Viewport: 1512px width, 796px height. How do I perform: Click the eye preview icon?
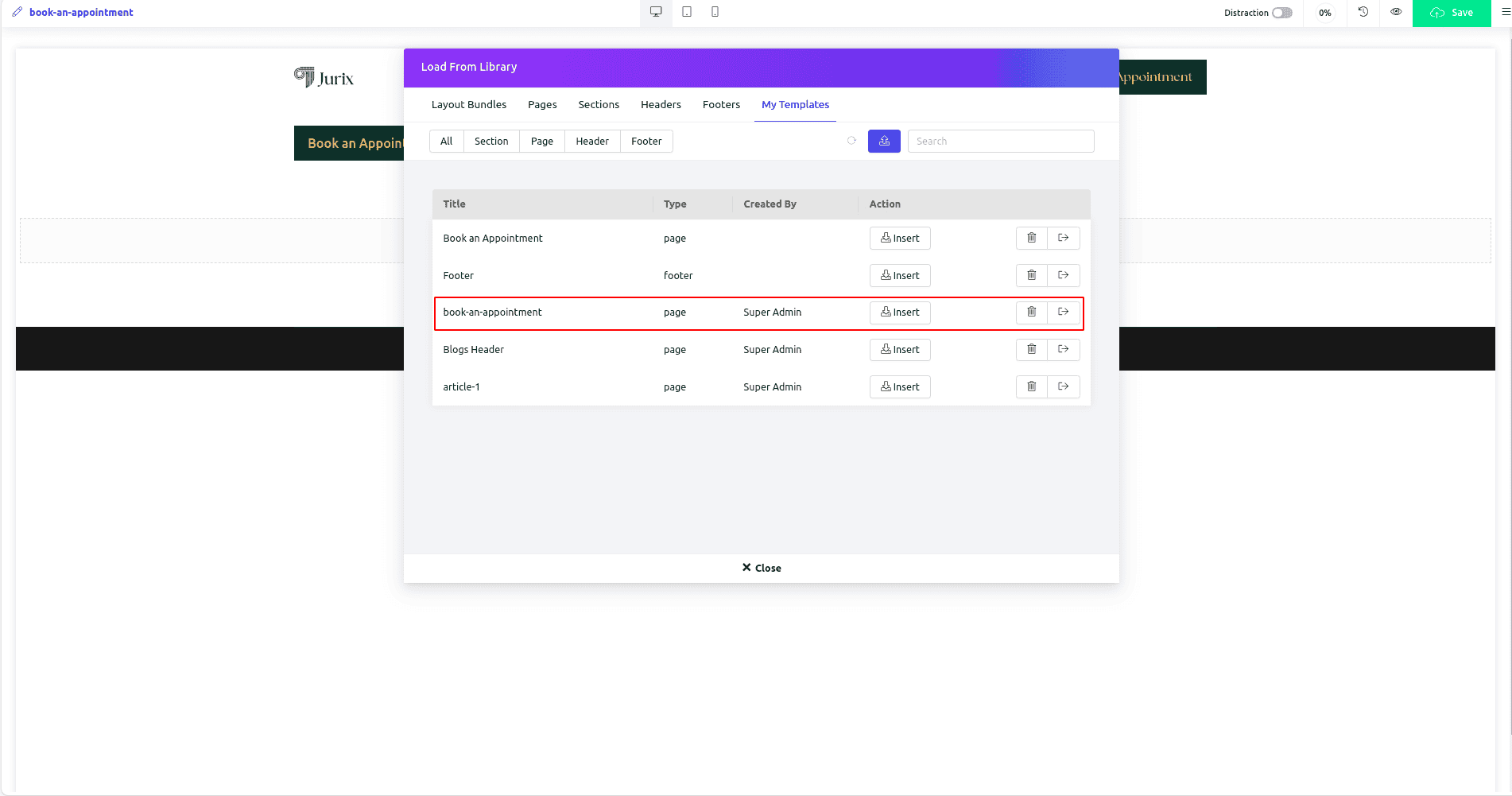tap(1396, 12)
